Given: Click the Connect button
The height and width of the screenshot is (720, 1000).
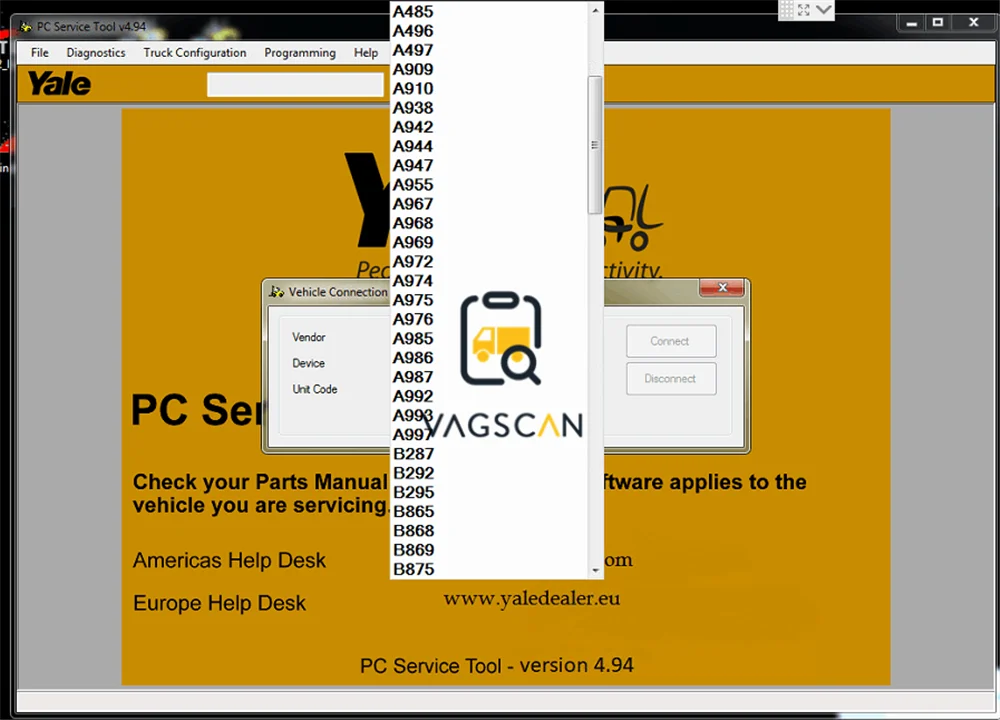Looking at the screenshot, I should (x=671, y=341).
